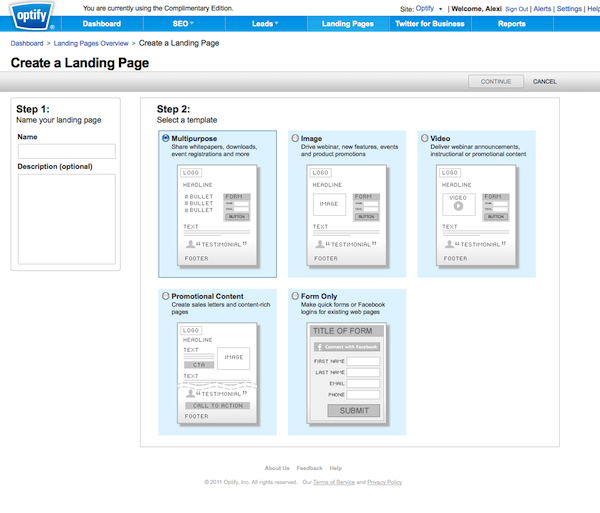Open the Site Optify dropdown
The height and width of the screenshot is (513, 600).
(429, 8)
